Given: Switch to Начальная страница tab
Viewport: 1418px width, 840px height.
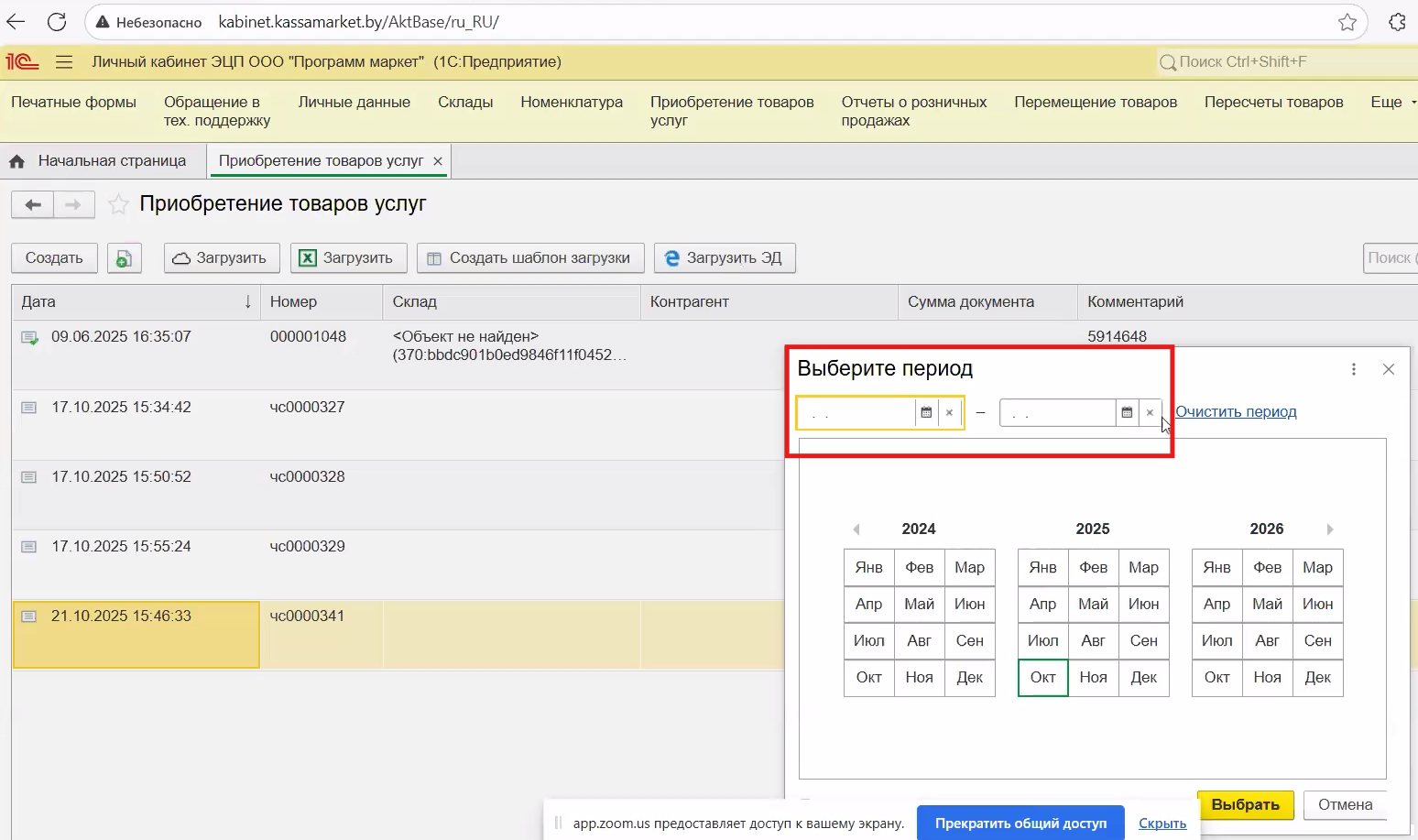Looking at the screenshot, I should tap(111, 161).
